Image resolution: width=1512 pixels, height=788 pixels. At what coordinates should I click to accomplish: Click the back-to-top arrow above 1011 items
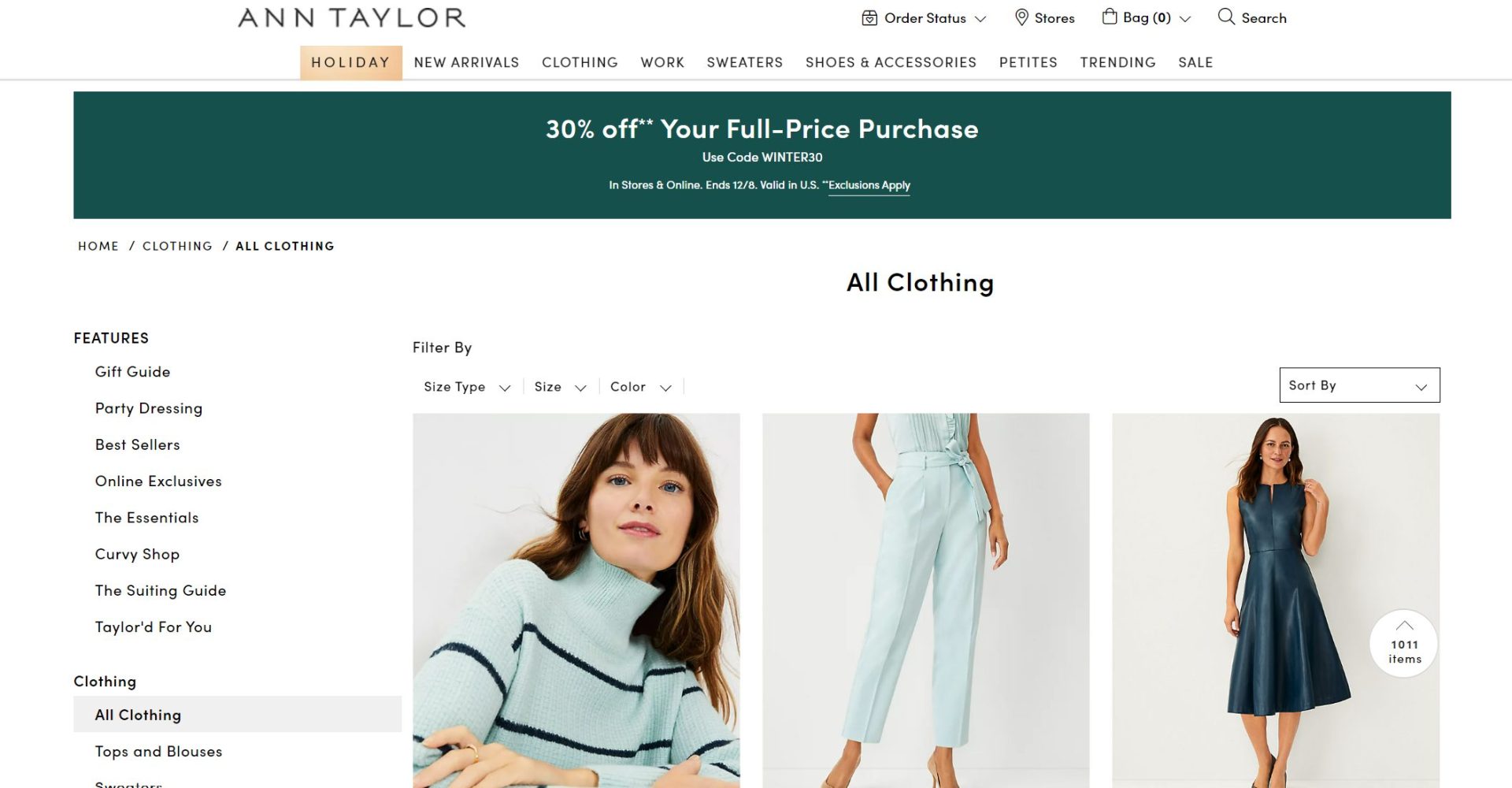(x=1404, y=626)
